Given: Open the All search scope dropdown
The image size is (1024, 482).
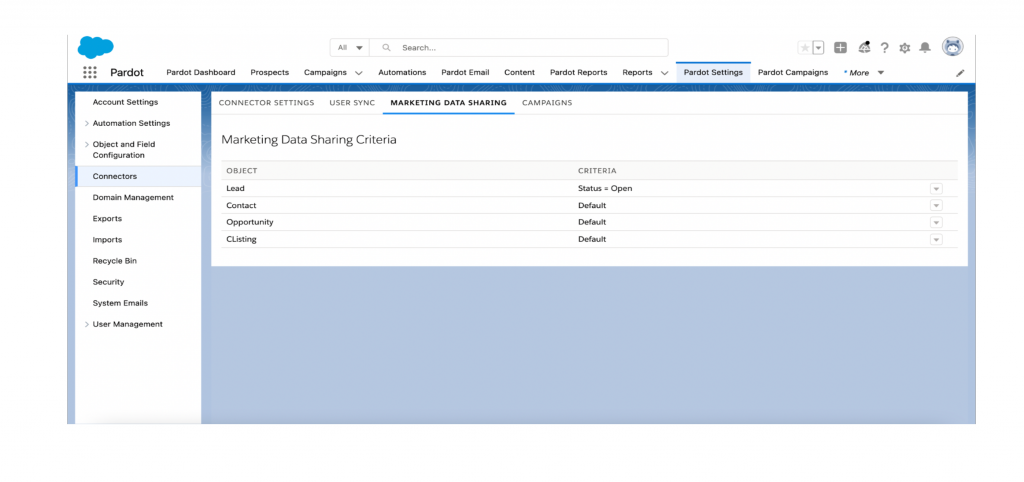Looking at the screenshot, I should coord(350,48).
